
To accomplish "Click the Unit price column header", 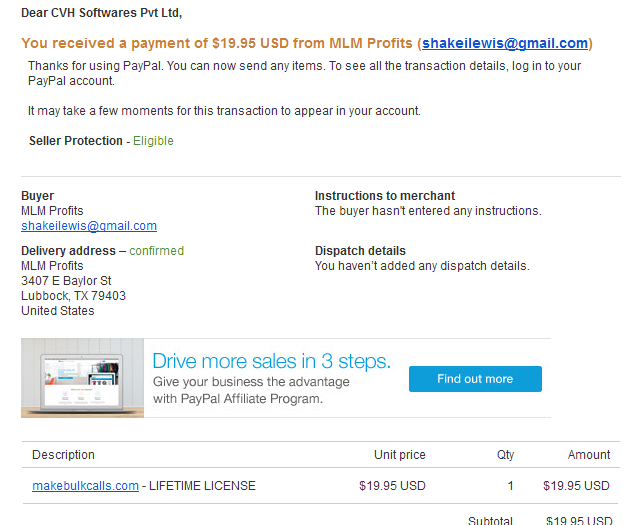I will click(x=400, y=454).
